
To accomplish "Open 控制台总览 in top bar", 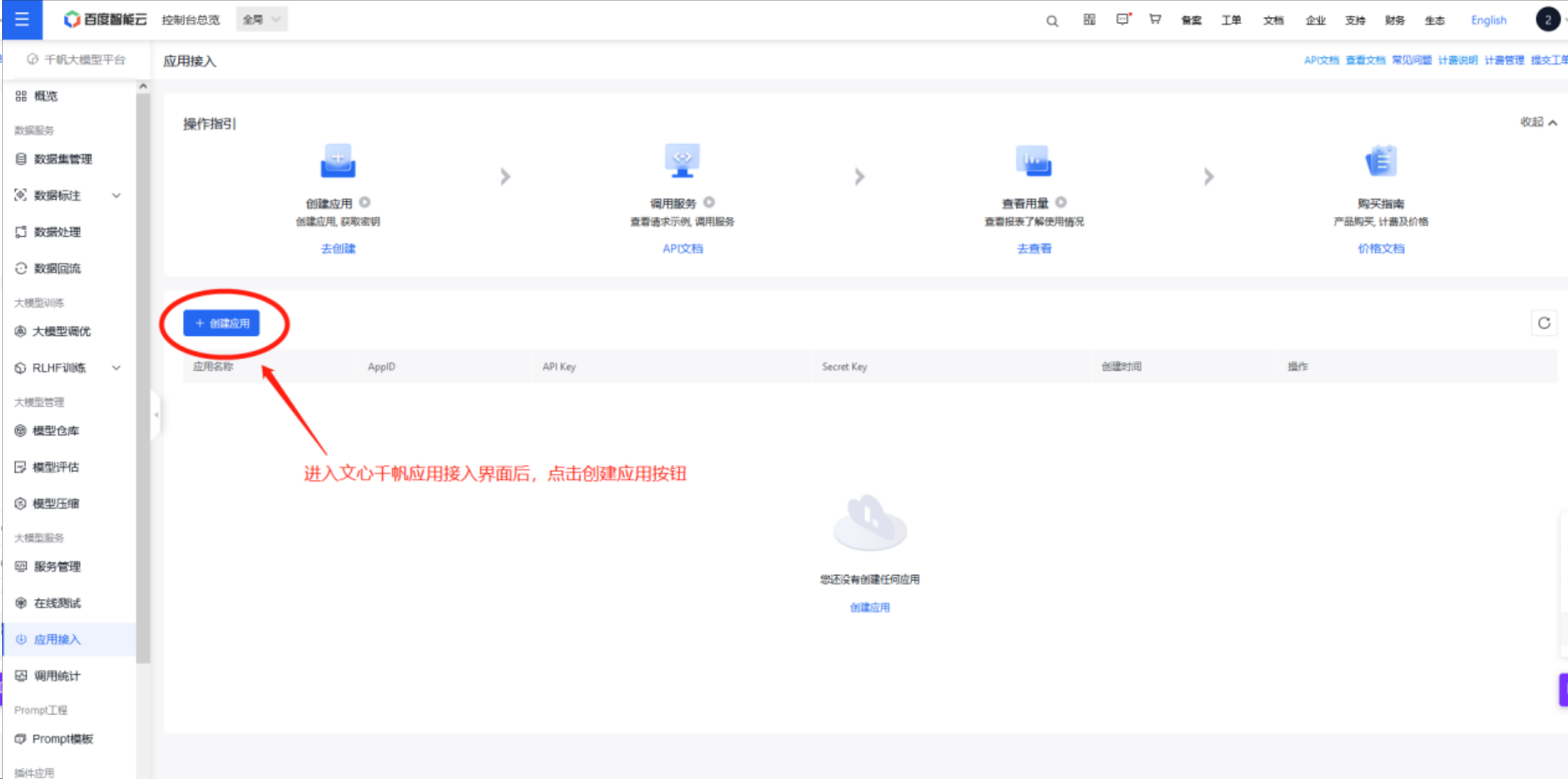I will [x=191, y=20].
